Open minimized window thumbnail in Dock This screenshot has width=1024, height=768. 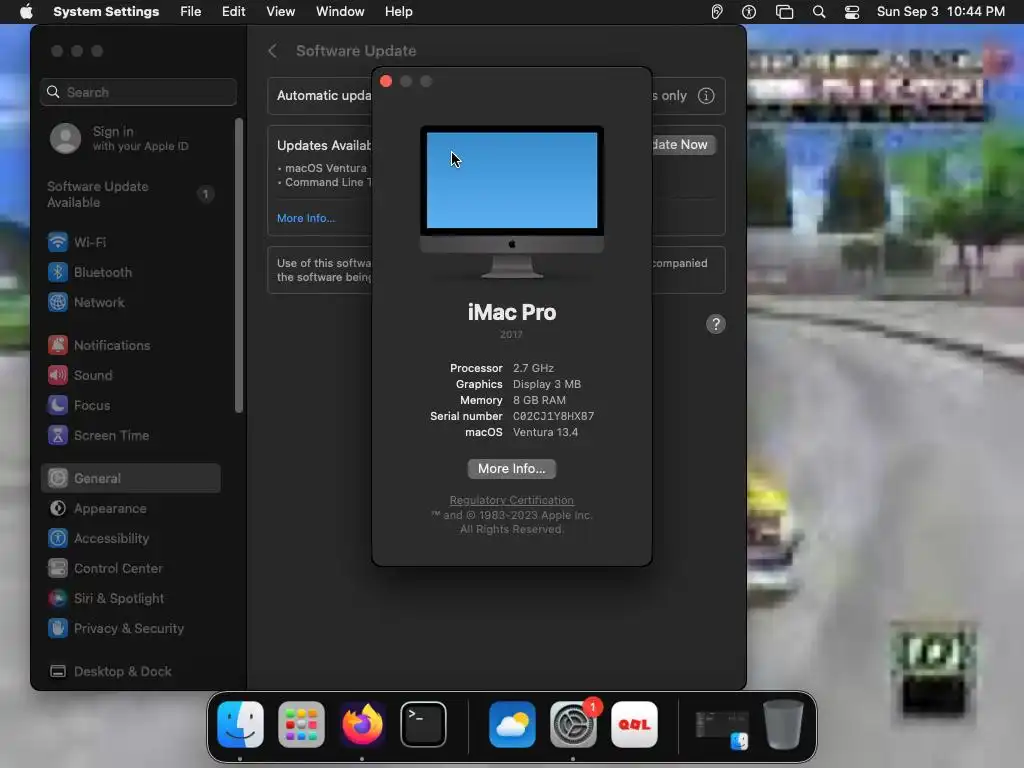(722, 728)
